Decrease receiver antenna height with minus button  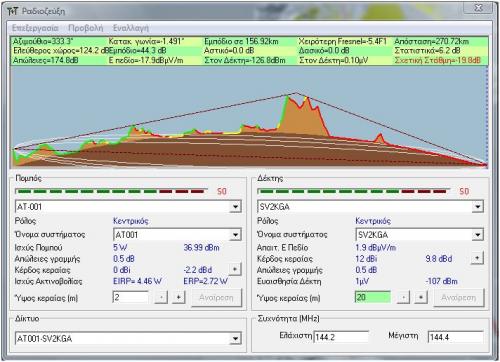pos(403,297)
